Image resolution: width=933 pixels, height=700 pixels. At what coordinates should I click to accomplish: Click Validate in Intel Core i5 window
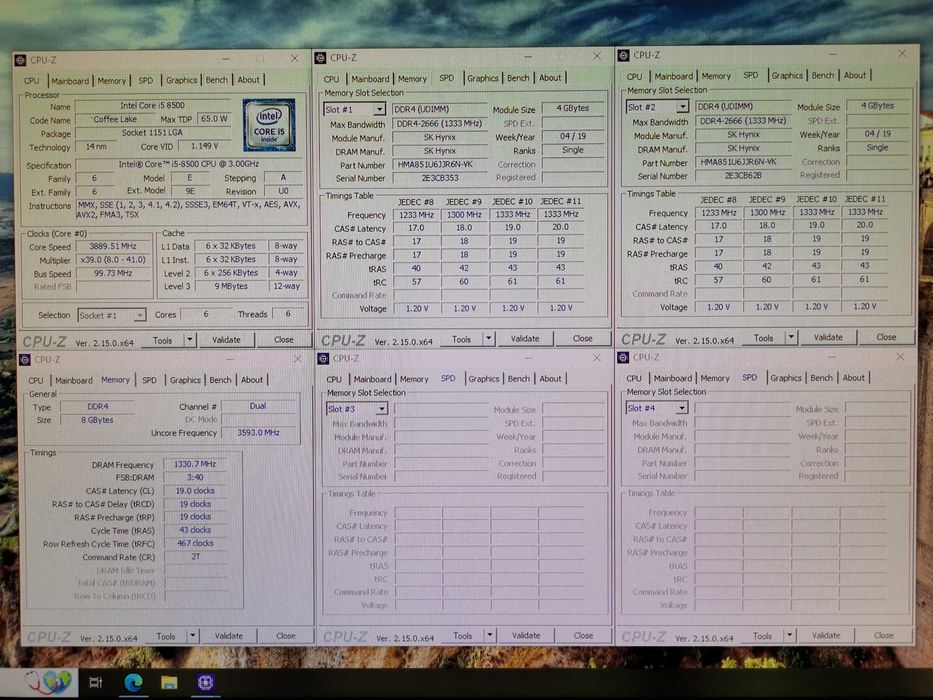tap(227, 340)
